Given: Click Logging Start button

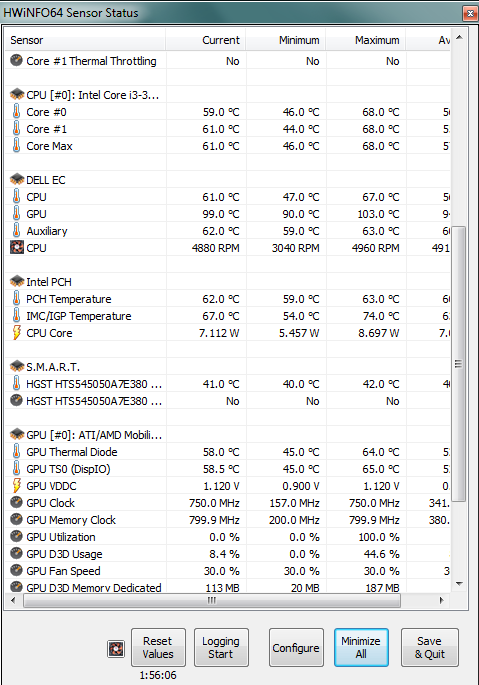Looking at the screenshot, I should pos(221,647).
